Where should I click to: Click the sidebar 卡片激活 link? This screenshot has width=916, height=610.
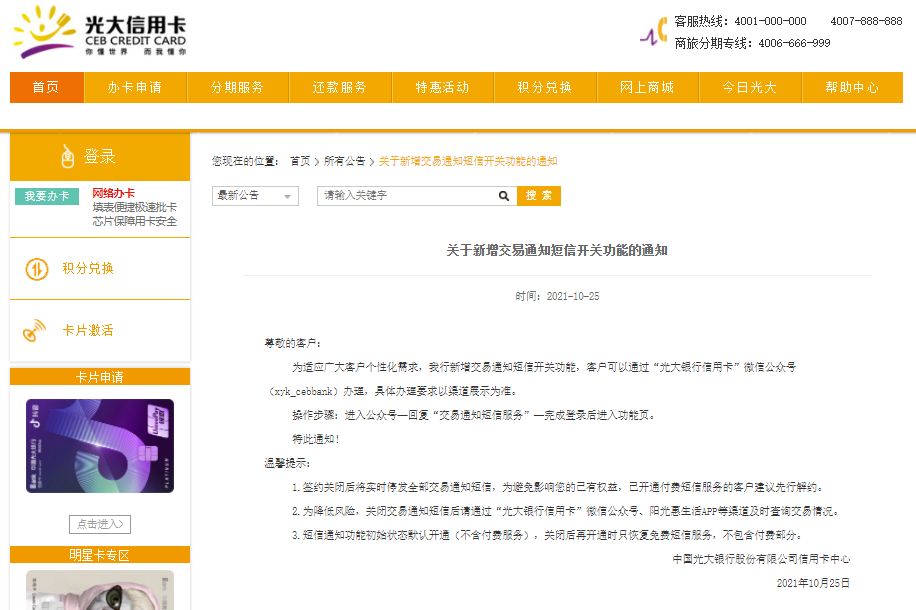pyautogui.click(x=88, y=330)
